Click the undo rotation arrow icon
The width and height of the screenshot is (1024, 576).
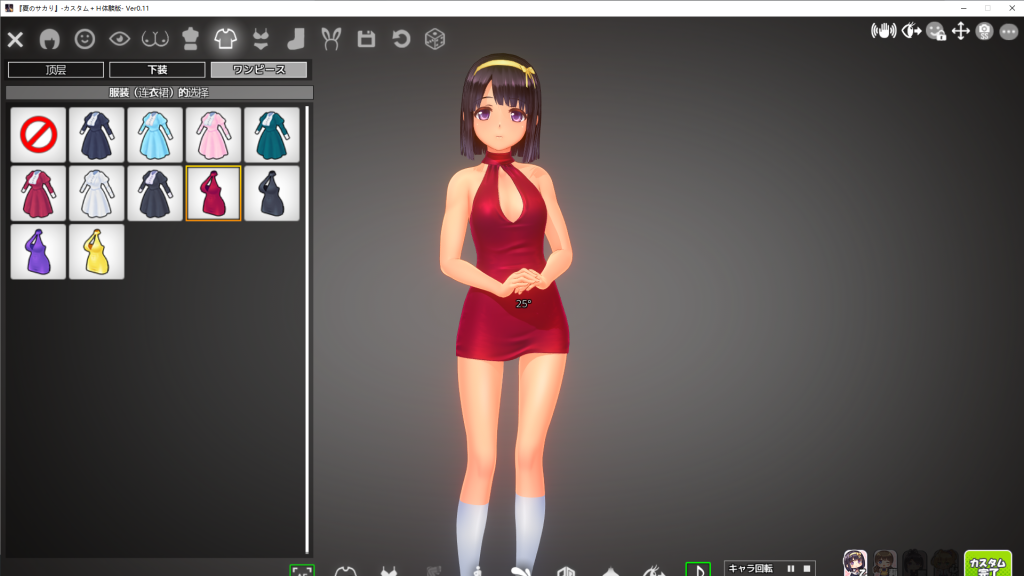402,40
